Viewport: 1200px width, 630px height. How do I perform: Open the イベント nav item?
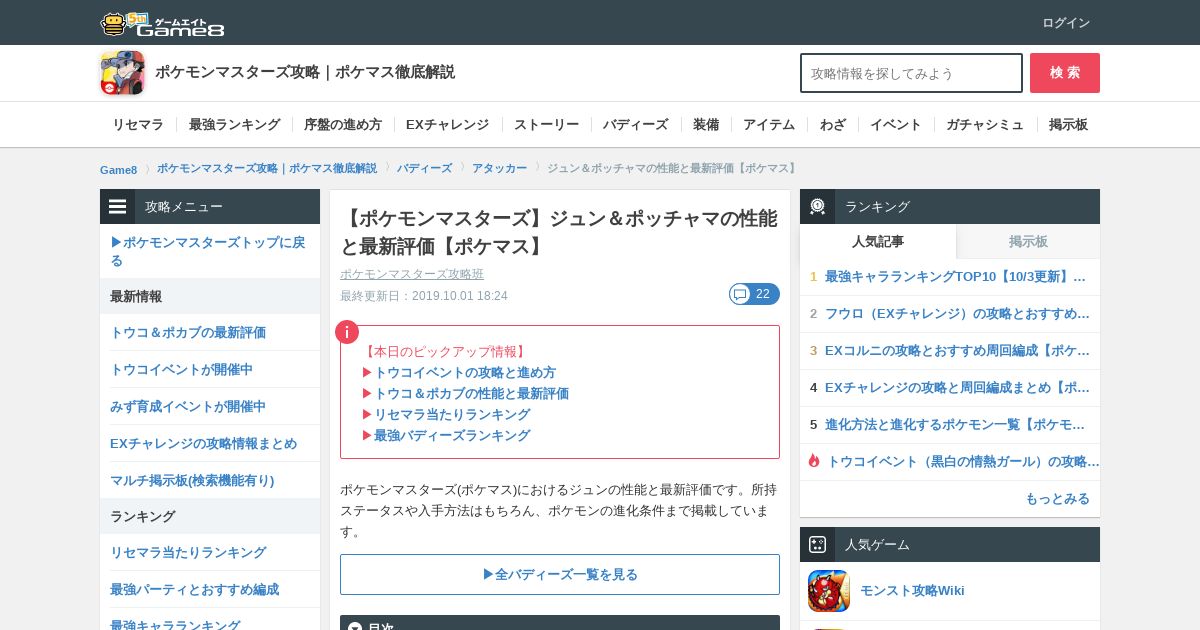pos(896,125)
